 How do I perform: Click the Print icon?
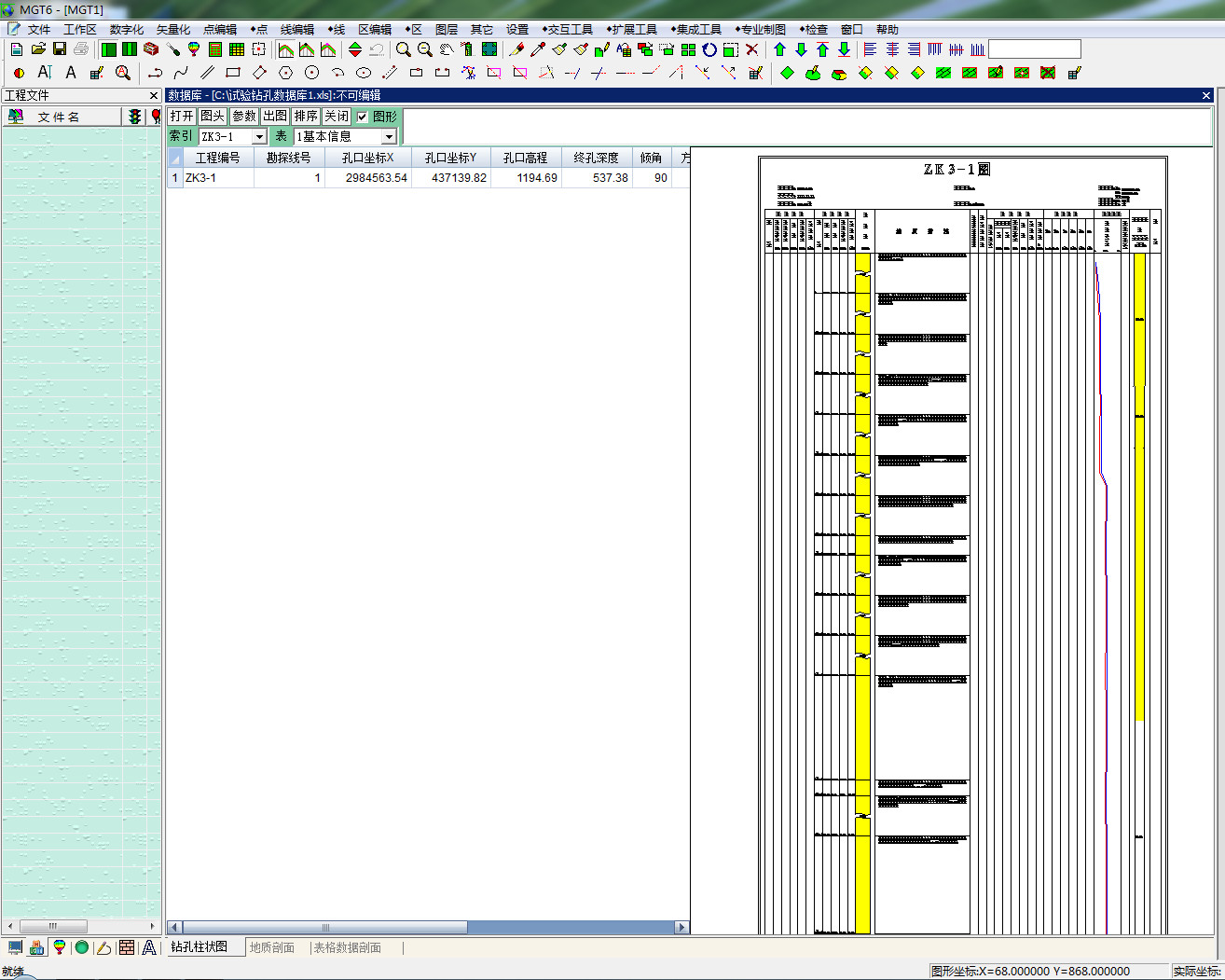tap(81, 49)
